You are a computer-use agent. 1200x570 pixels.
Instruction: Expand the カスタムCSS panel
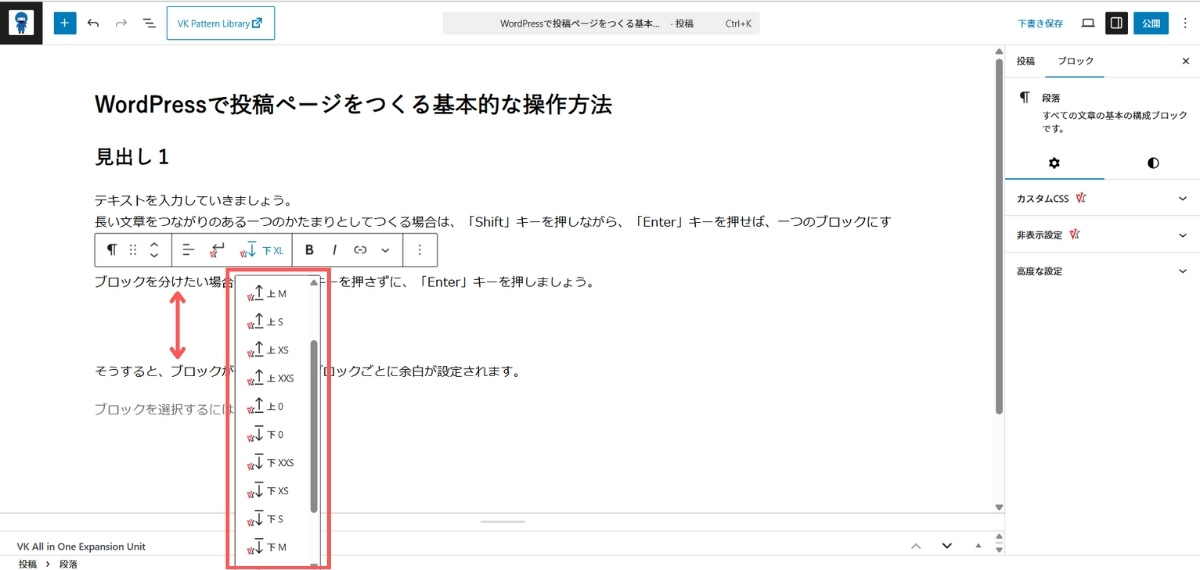click(1102, 199)
